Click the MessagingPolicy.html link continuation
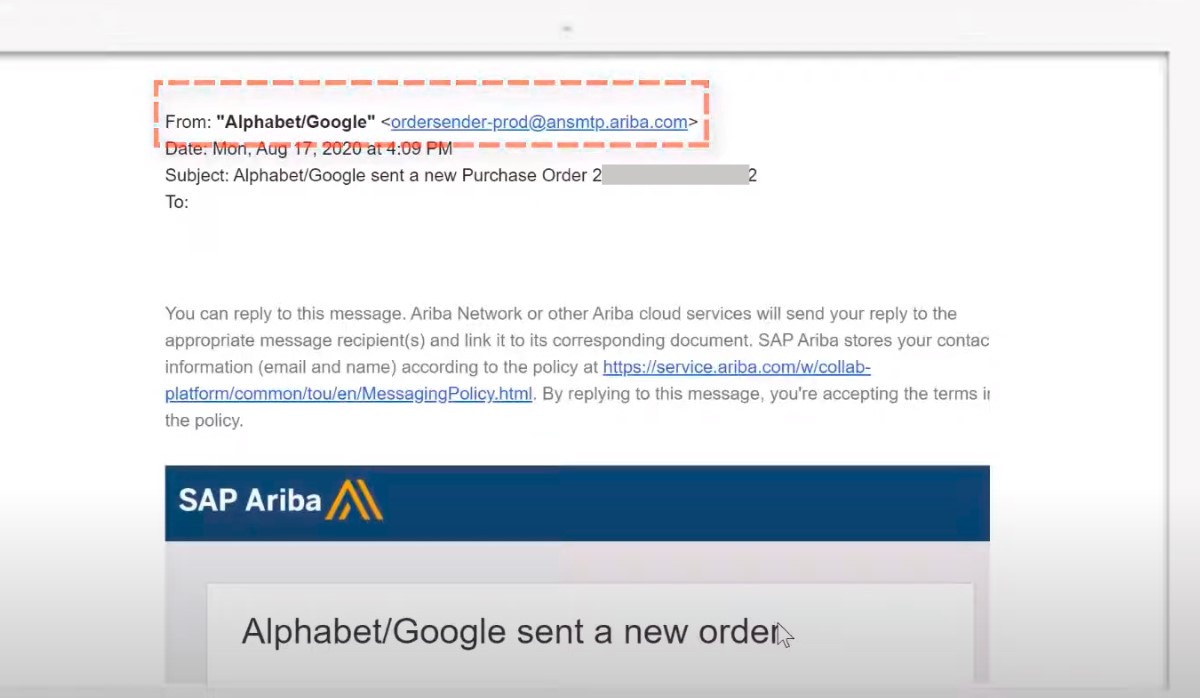The width and height of the screenshot is (1200, 698). coord(348,394)
